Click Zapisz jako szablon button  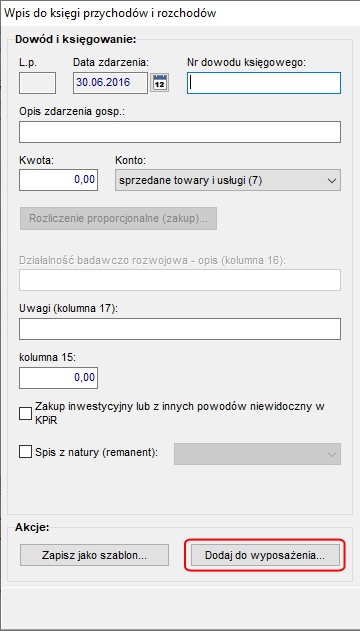tap(94, 555)
